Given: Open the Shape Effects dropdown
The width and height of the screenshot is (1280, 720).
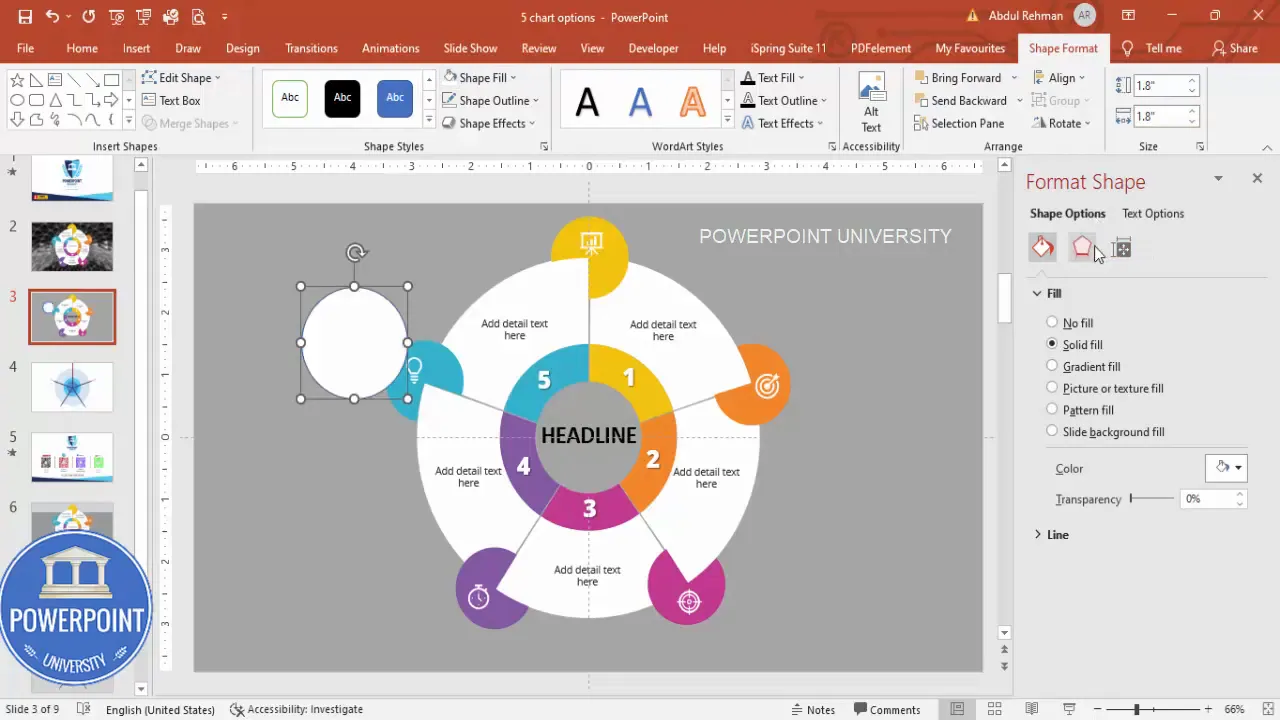Looking at the screenshot, I should pyautogui.click(x=489, y=123).
